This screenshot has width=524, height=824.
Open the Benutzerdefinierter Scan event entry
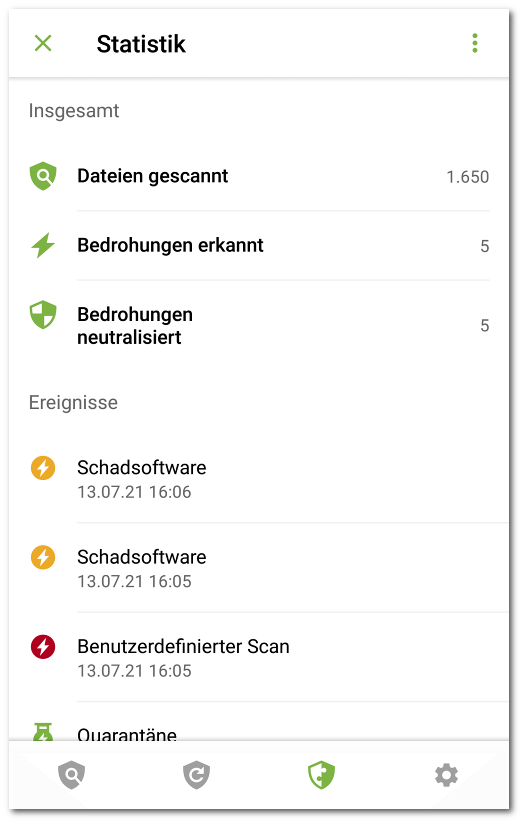click(x=259, y=657)
